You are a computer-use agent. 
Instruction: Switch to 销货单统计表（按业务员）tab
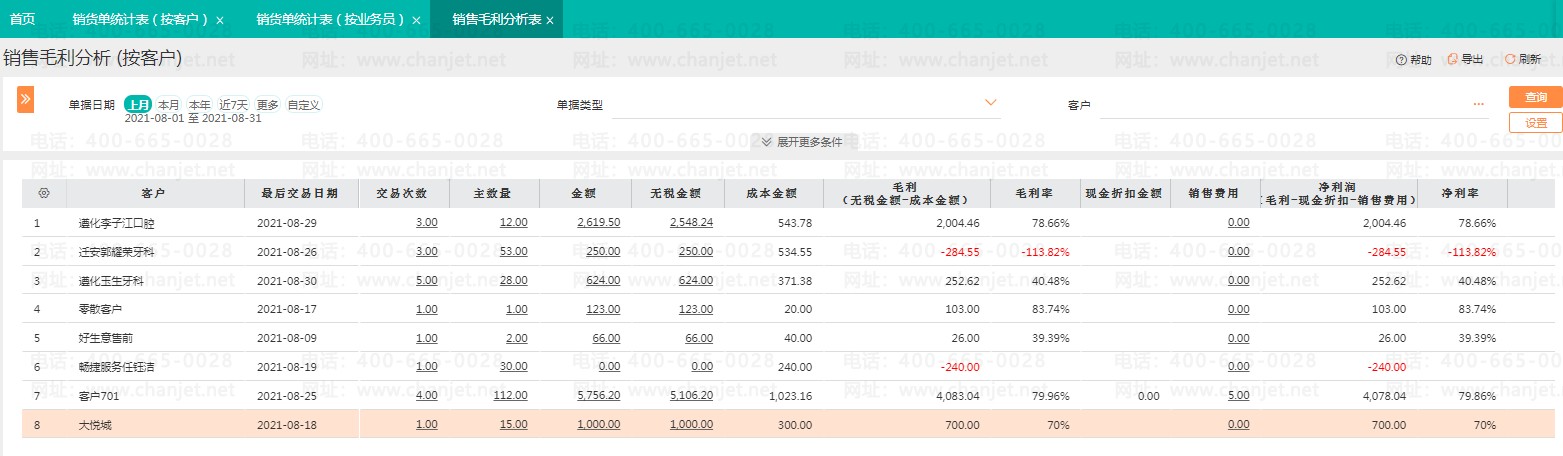coord(331,19)
